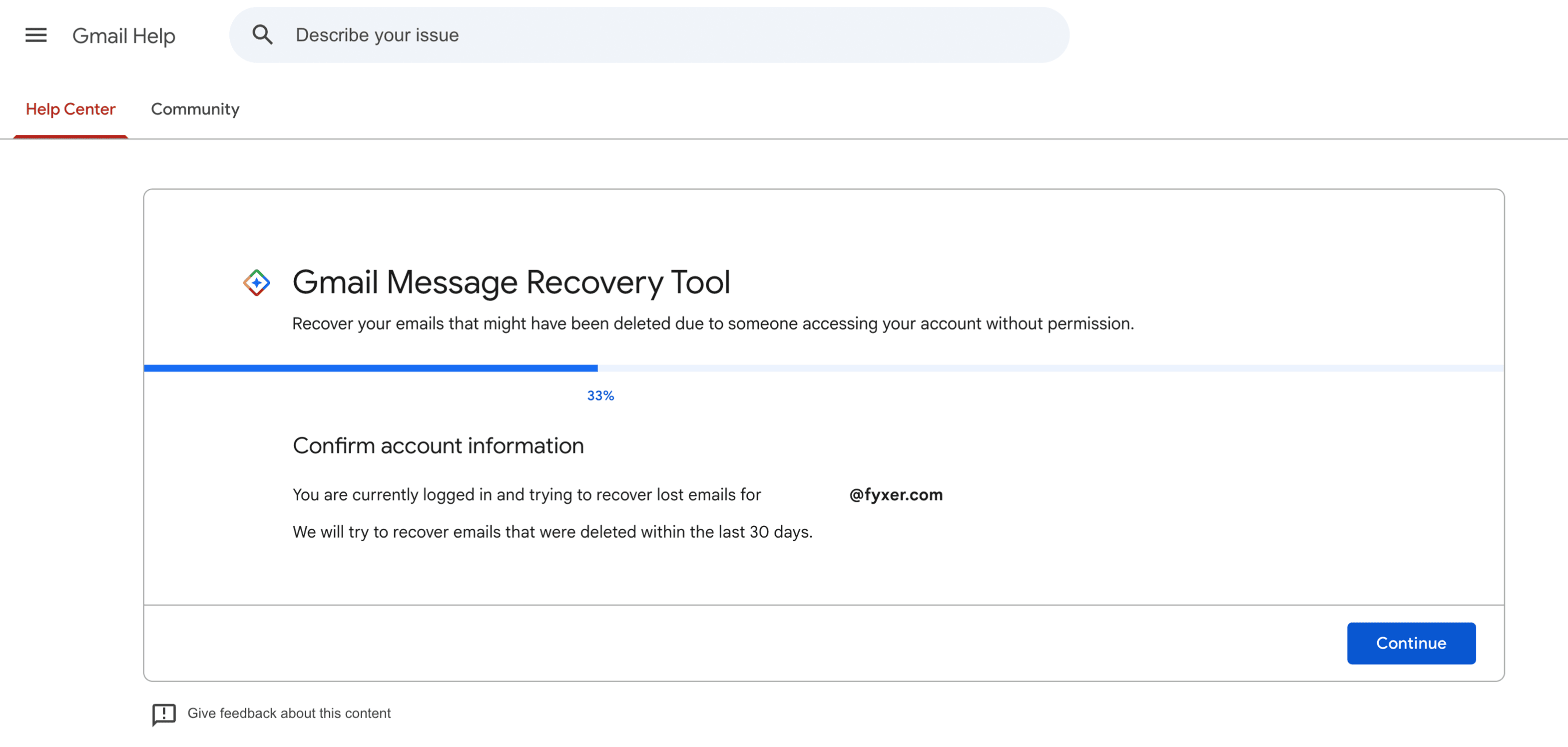Select the Help Center tab
This screenshot has width=1568, height=747.
(x=70, y=109)
